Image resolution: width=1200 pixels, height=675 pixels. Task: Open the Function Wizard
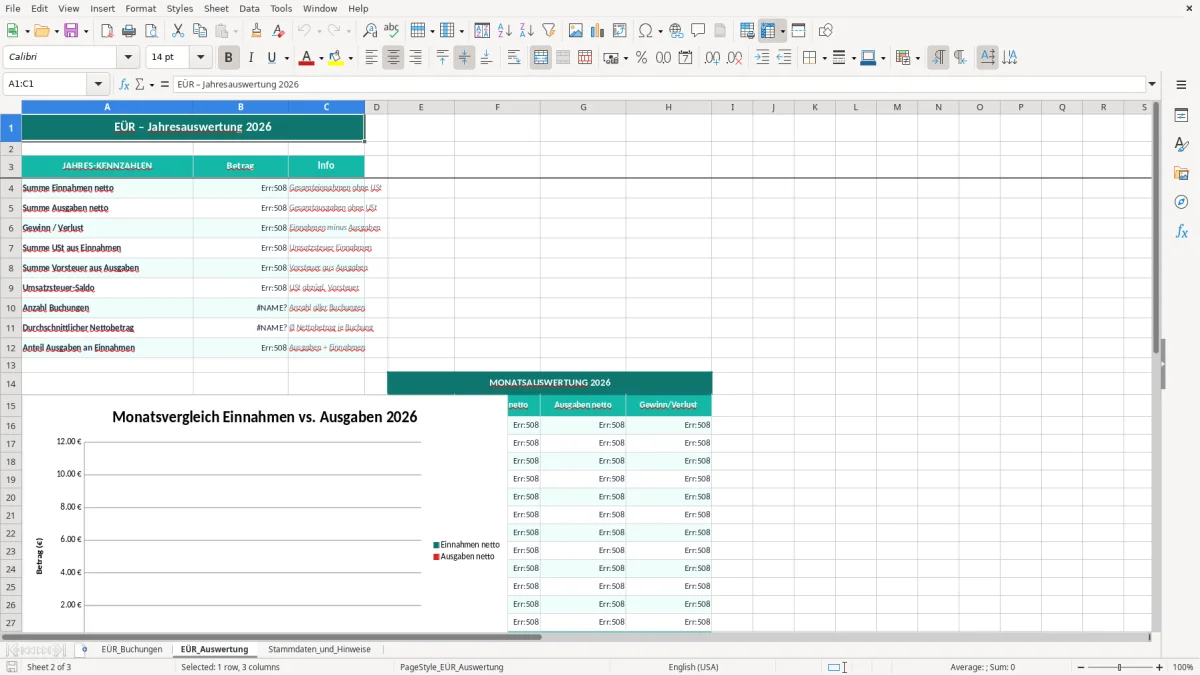click(x=124, y=84)
